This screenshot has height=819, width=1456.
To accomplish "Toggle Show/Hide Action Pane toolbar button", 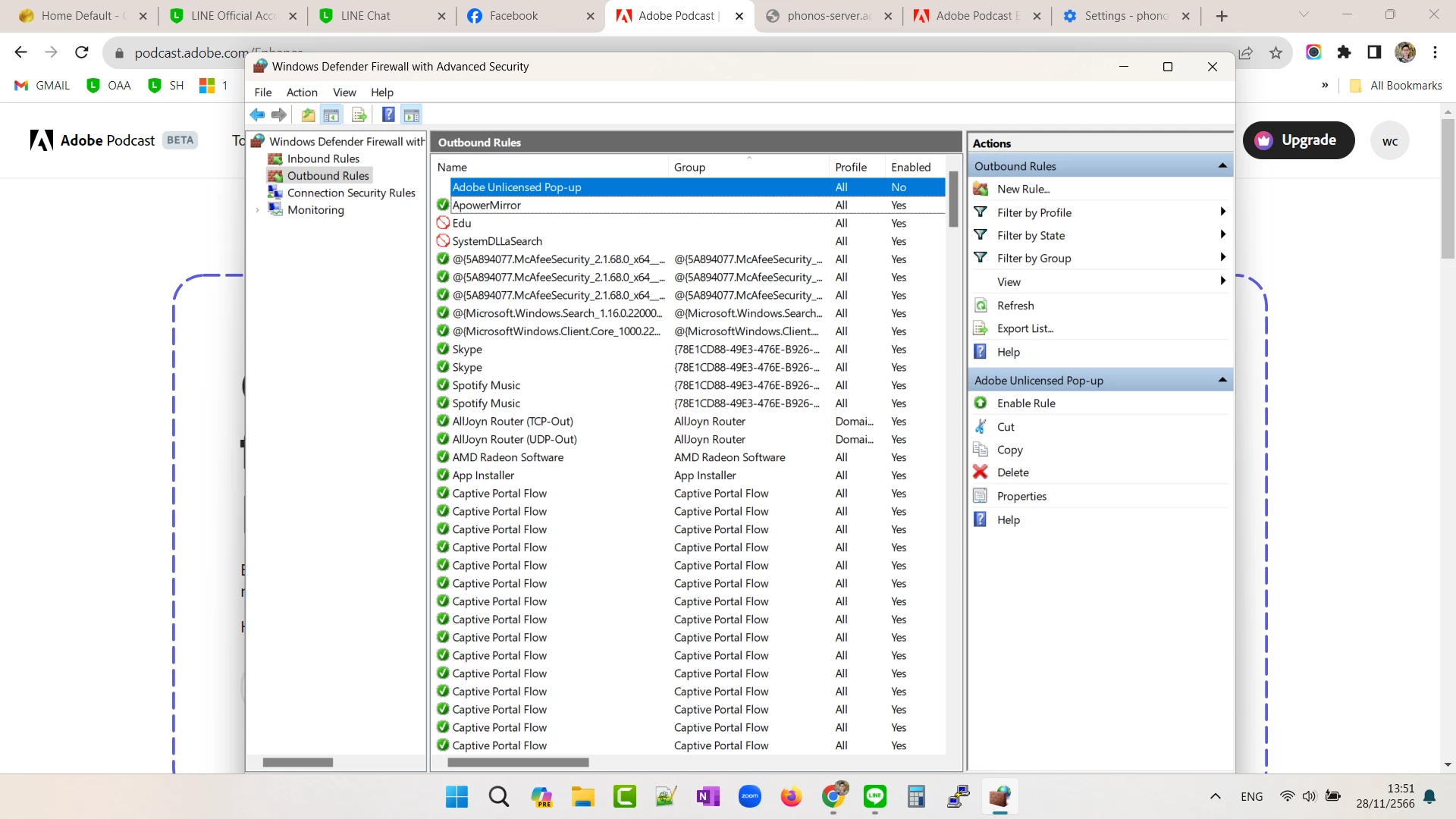I will [x=412, y=115].
